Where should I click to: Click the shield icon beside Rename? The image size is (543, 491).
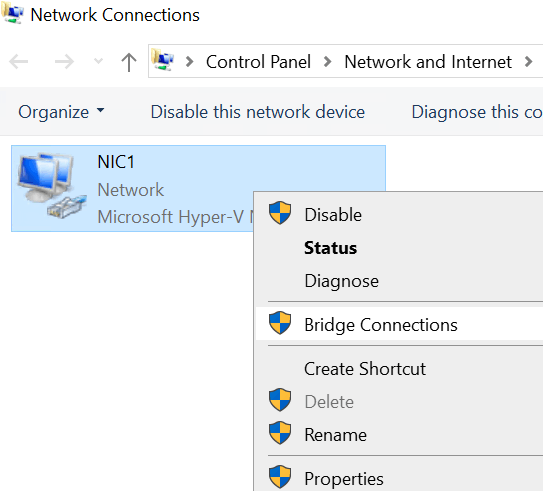coord(280,433)
